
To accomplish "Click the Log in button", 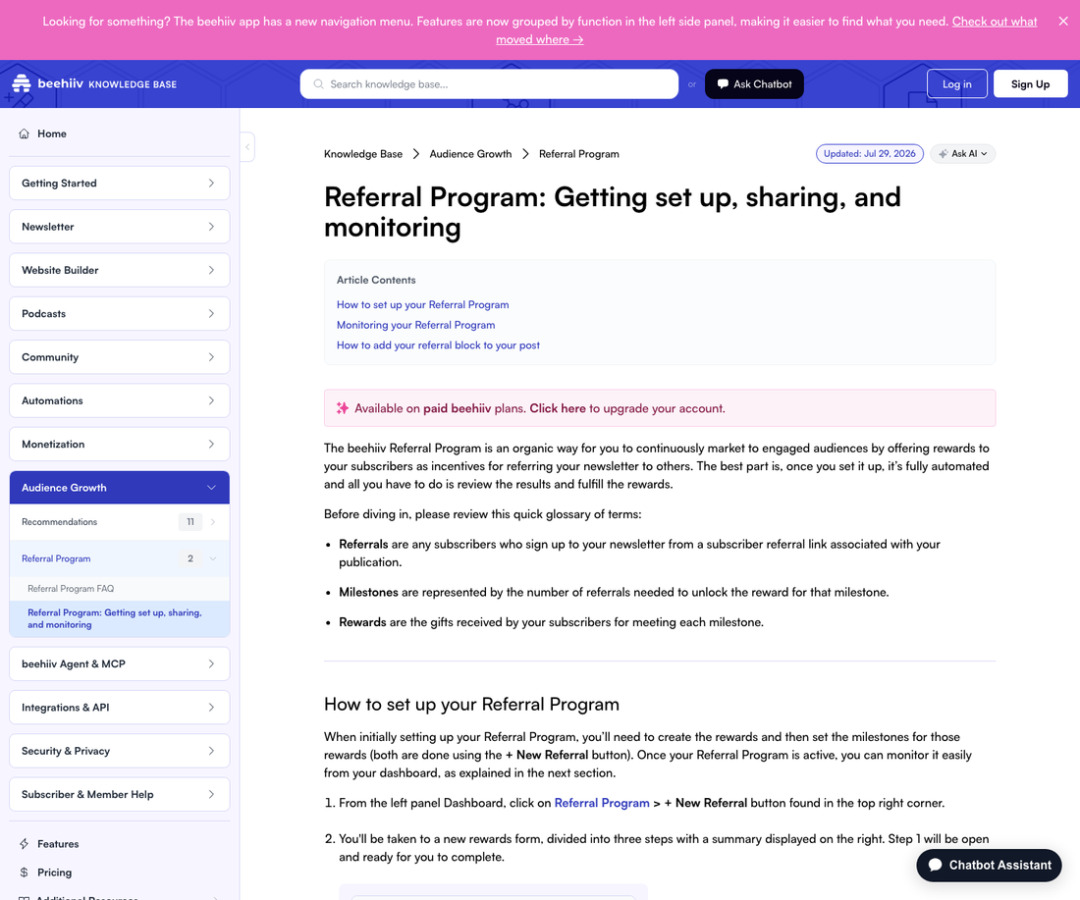I will click(x=957, y=84).
